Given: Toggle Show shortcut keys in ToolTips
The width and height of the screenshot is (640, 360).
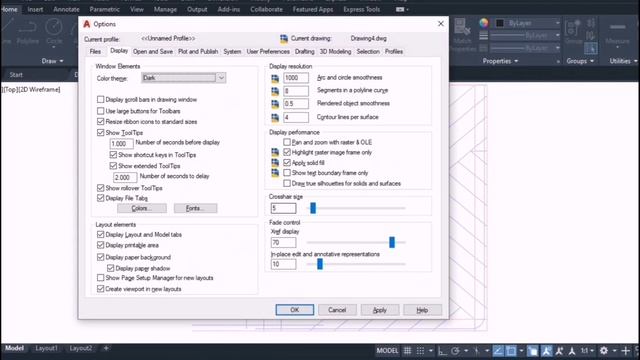Looking at the screenshot, I should point(113,155).
